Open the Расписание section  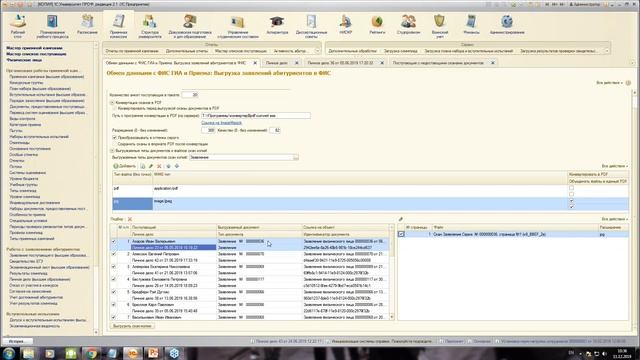87,24
